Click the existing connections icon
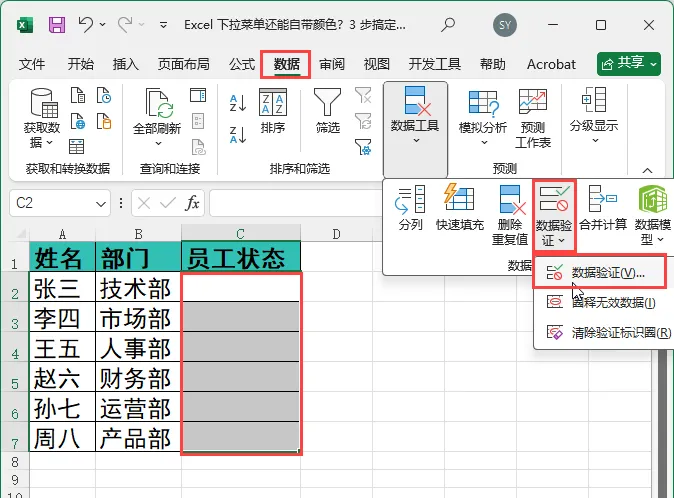The image size is (674, 498). 104,121
